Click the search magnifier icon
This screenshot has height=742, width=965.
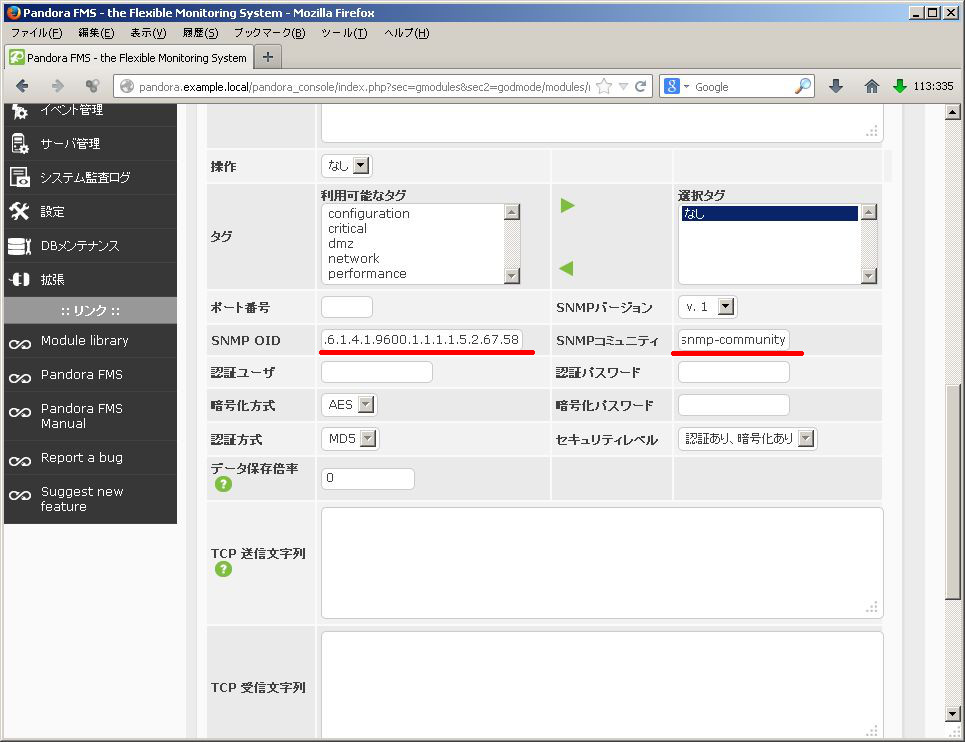(x=803, y=86)
